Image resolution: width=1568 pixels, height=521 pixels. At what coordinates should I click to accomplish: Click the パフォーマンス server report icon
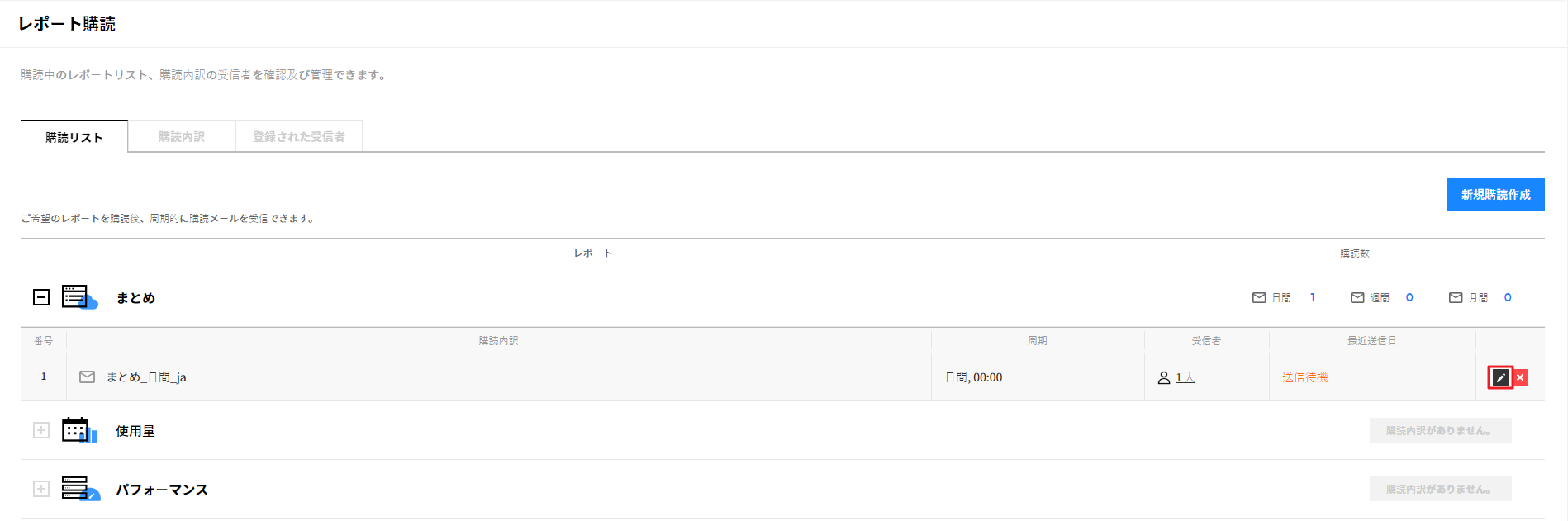[x=80, y=489]
